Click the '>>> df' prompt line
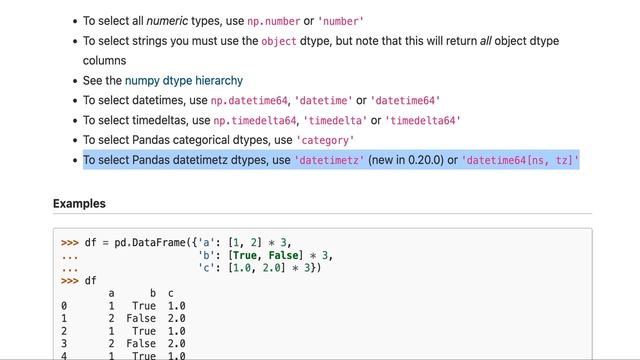 click(x=79, y=281)
